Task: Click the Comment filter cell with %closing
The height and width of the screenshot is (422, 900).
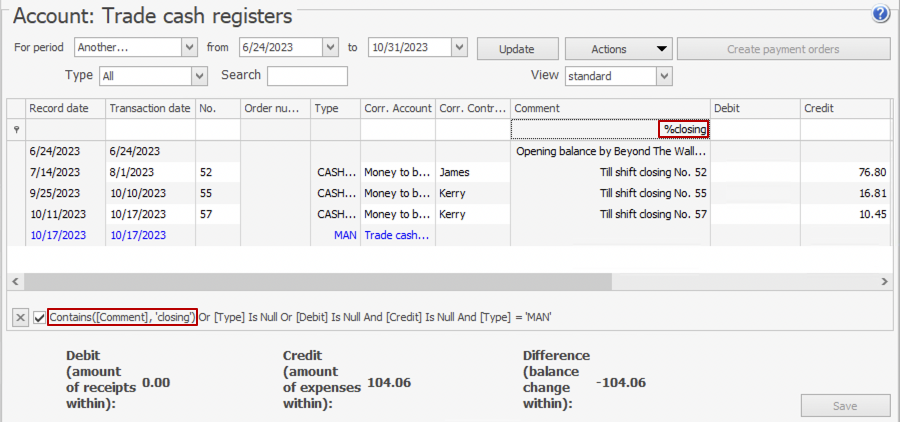Action: pyautogui.click(x=609, y=129)
